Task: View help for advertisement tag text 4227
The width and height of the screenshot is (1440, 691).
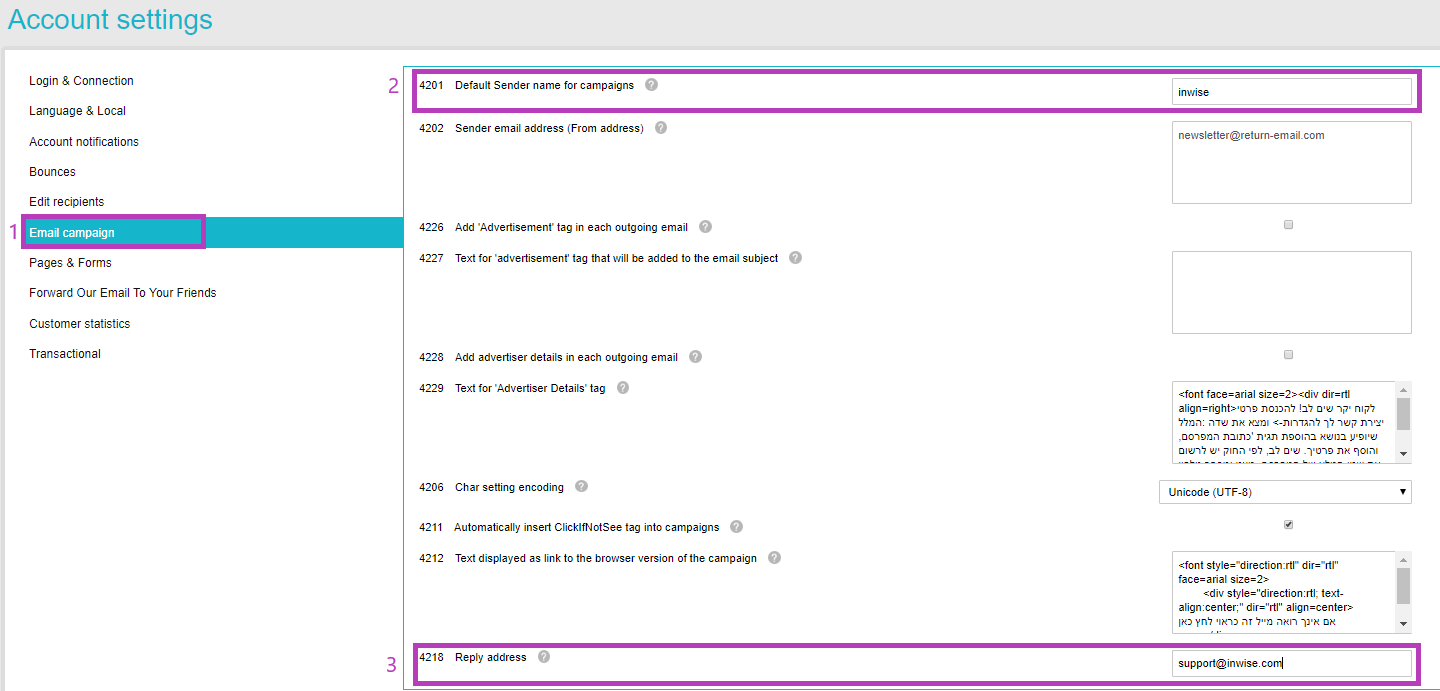Action: click(795, 258)
